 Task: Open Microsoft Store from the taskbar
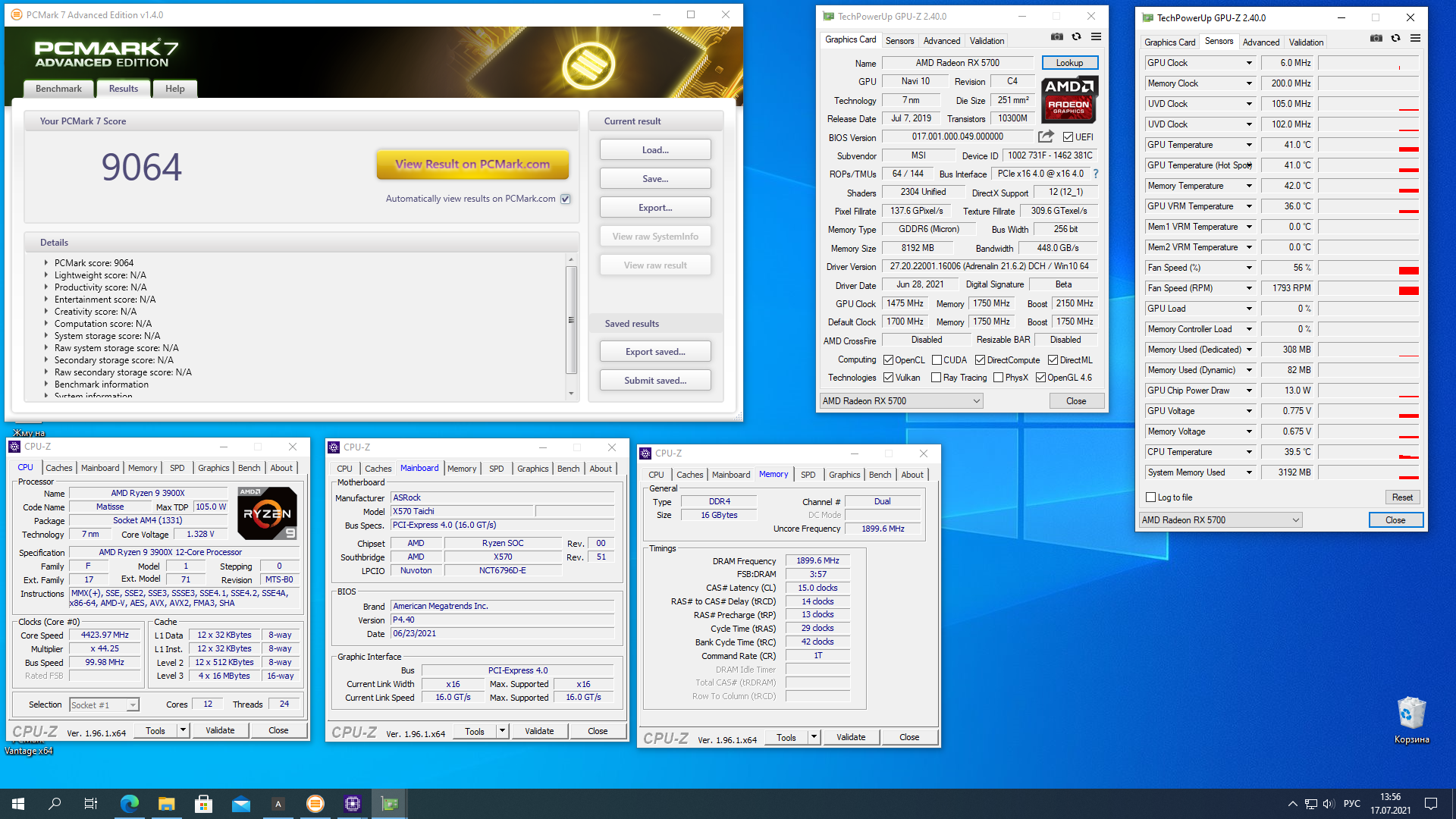click(203, 804)
